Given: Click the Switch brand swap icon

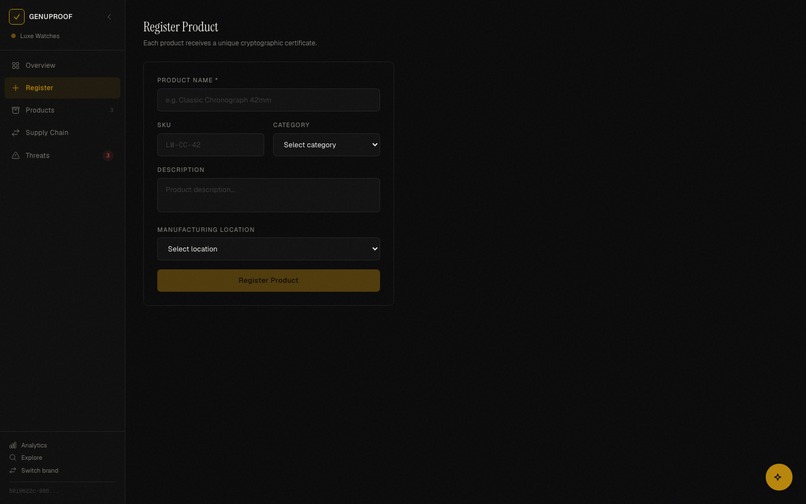Looking at the screenshot, I should [13, 471].
